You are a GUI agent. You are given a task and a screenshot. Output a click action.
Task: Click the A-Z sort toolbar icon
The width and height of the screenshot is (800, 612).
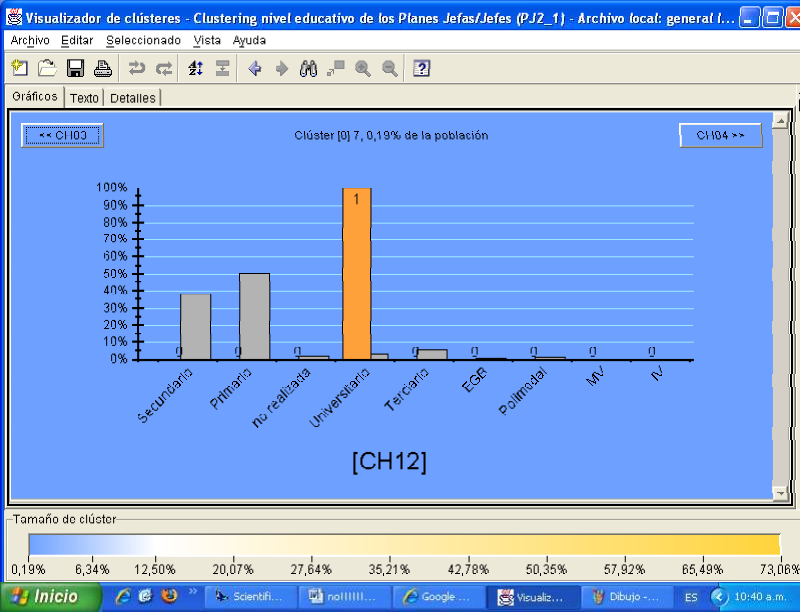click(195, 68)
